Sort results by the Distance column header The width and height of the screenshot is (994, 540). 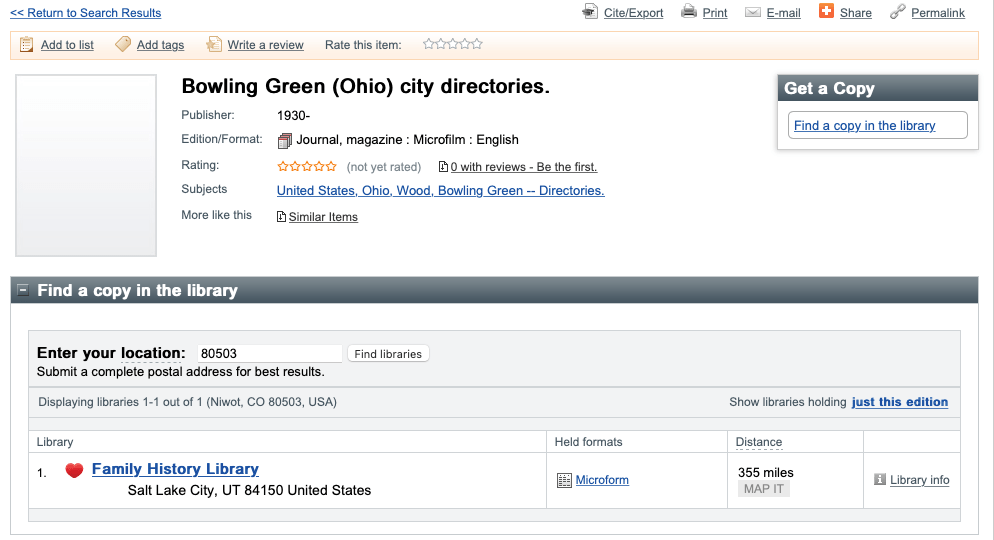point(759,442)
